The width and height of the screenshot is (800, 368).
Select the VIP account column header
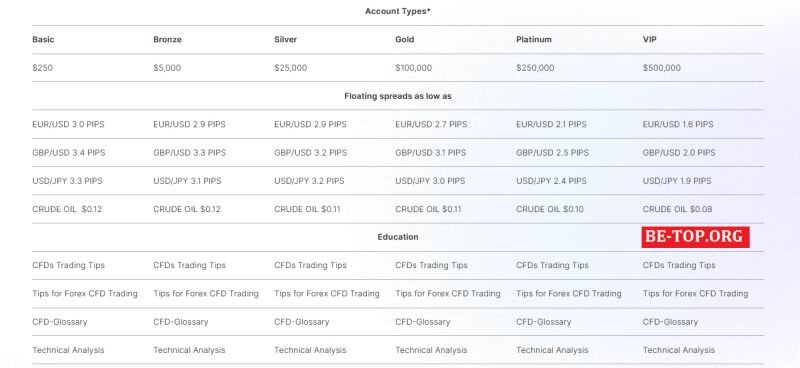[x=649, y=39]
